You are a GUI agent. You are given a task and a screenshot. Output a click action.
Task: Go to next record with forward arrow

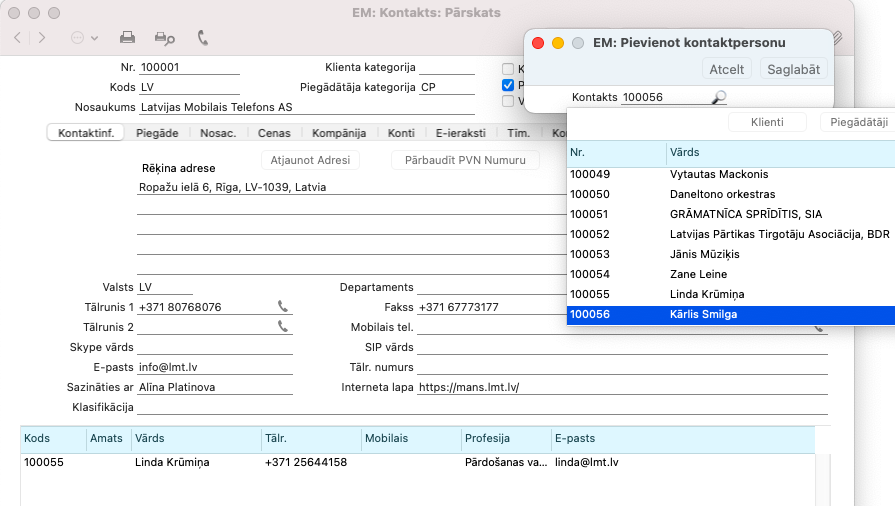click(42, 38)
